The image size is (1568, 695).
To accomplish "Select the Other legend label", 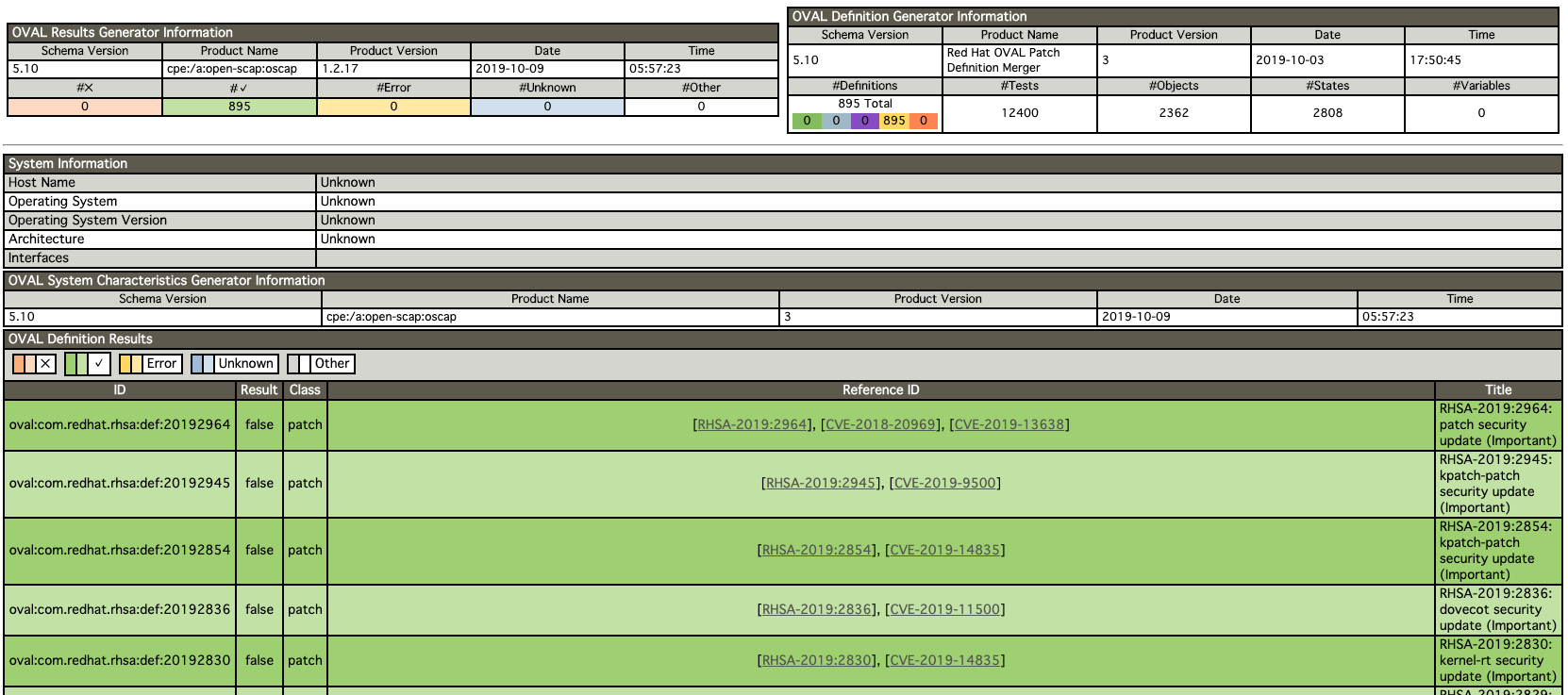I will 332,364.
